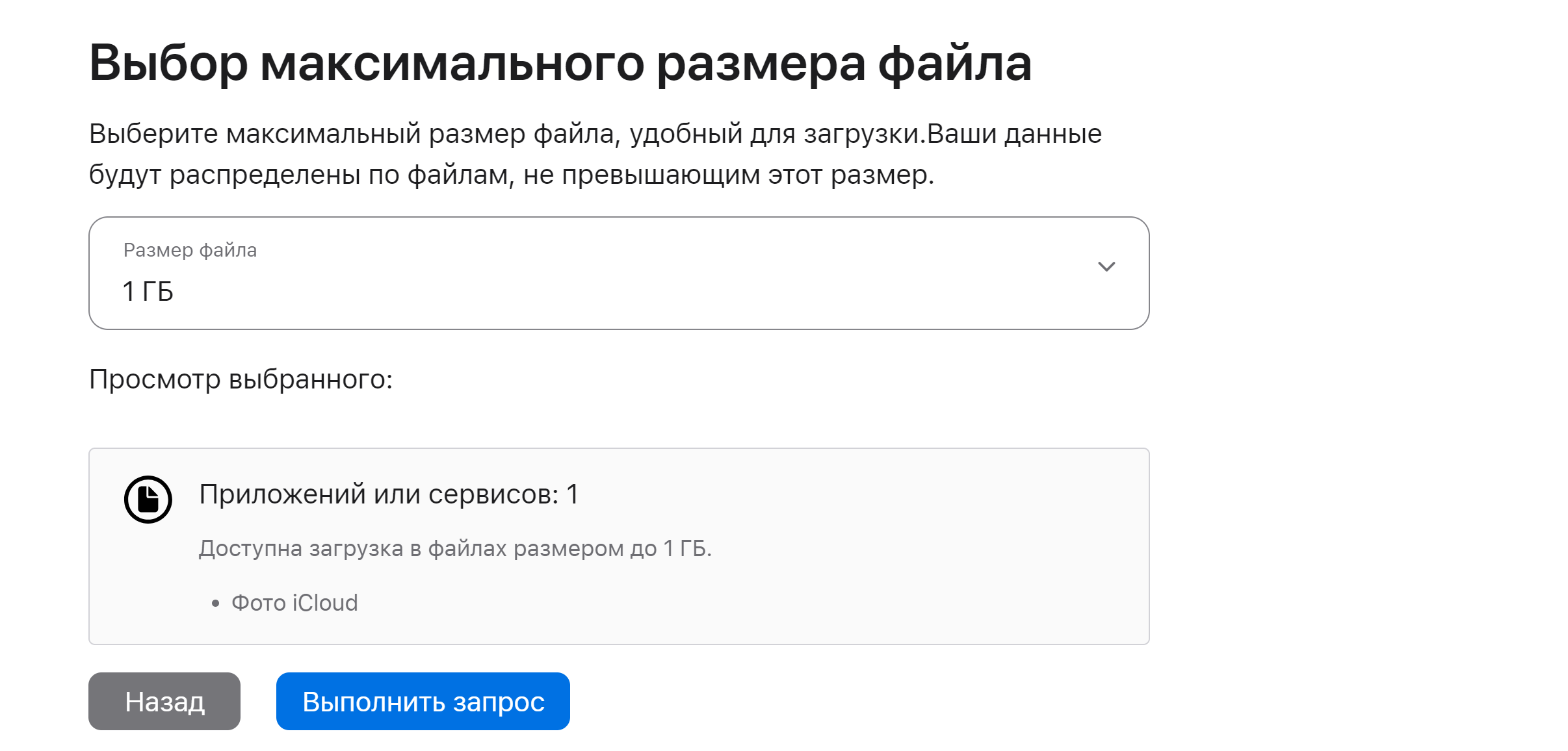Click the word файла in the title
The image size is (1568, 751).
[955, 64]
